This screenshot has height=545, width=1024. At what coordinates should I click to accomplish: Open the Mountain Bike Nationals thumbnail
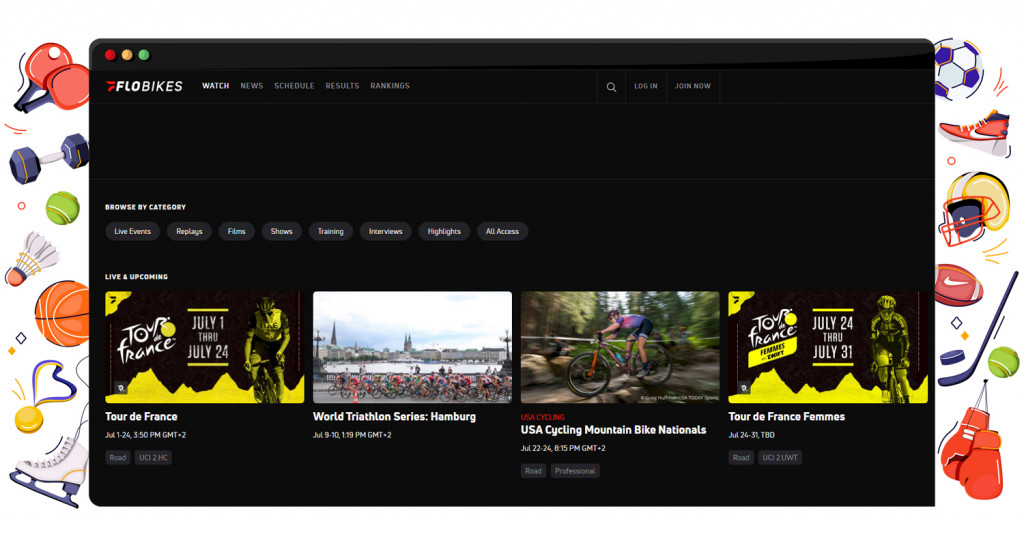tap(620, 347)
